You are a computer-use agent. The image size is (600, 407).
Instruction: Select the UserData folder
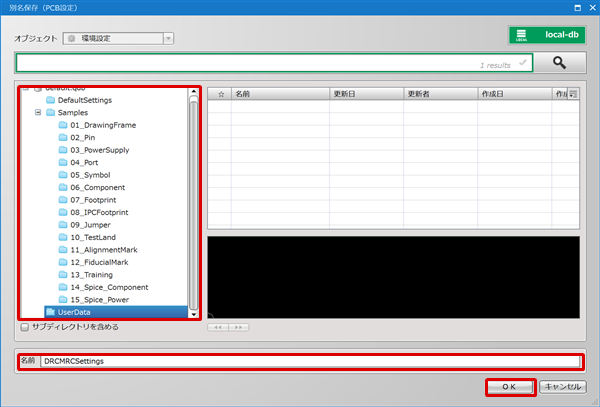tap(116, 312)
